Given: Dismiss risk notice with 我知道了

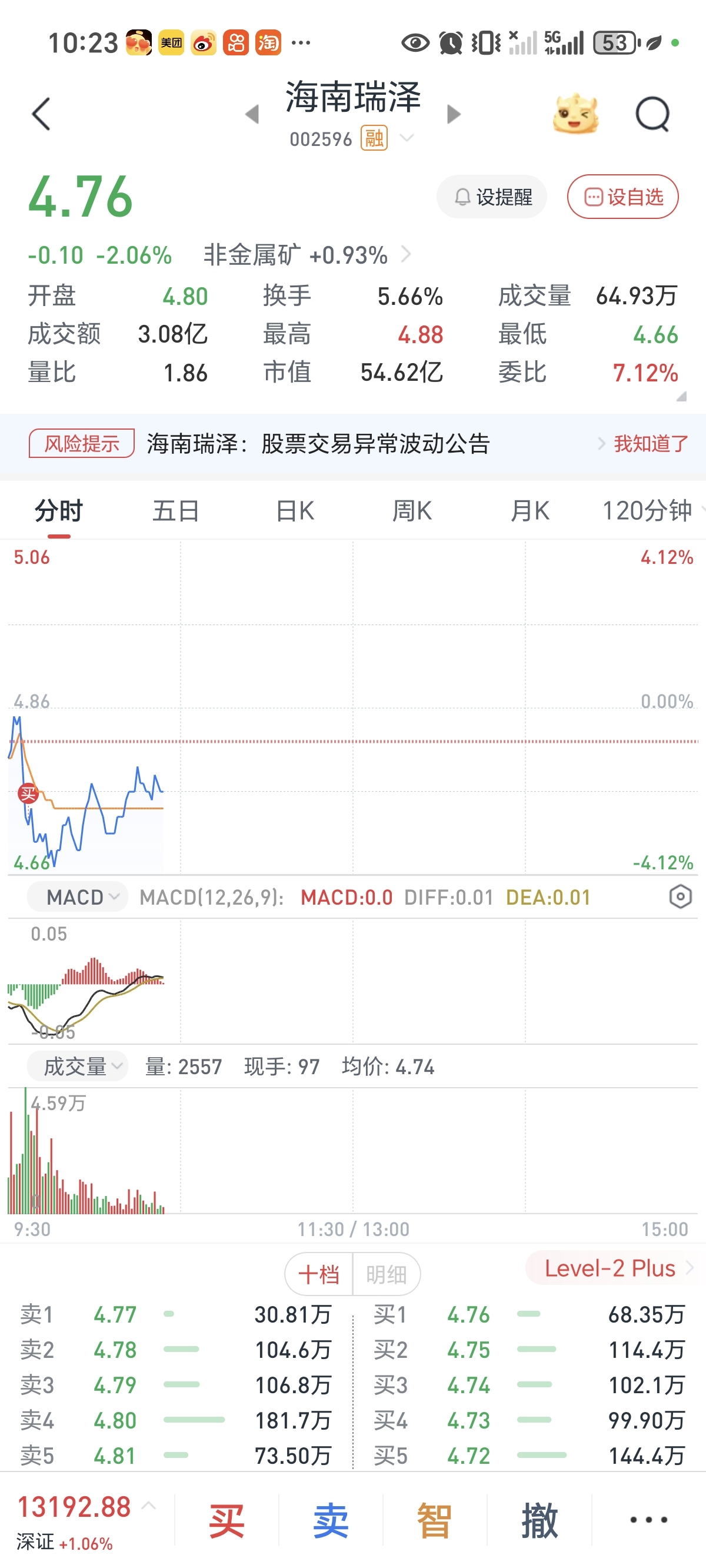Looking at the screenshot, I should (x=650, y=444).
